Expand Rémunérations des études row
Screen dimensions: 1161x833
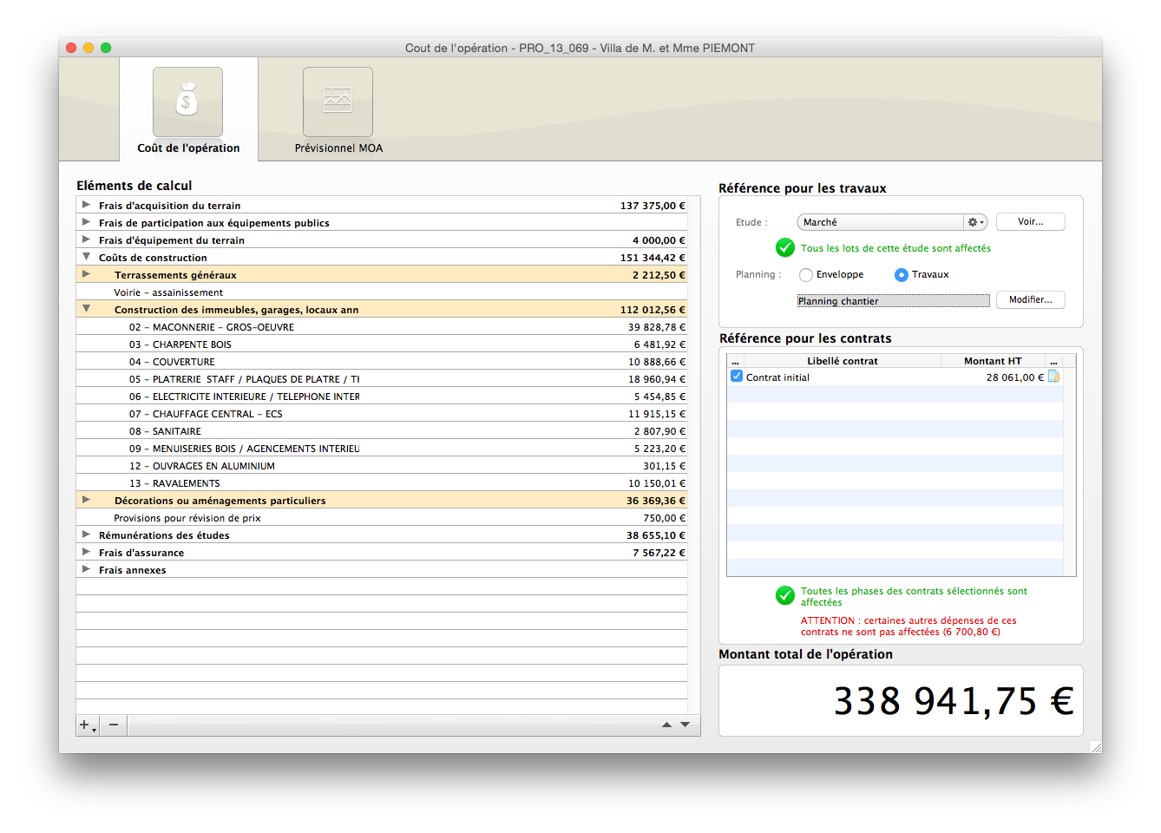click(86, 535)
